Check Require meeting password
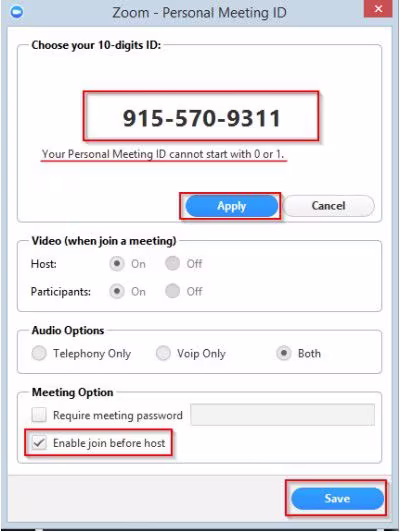The height and width of the screenshot is (532, 400). pyautogui.click(x=39, y=415)
